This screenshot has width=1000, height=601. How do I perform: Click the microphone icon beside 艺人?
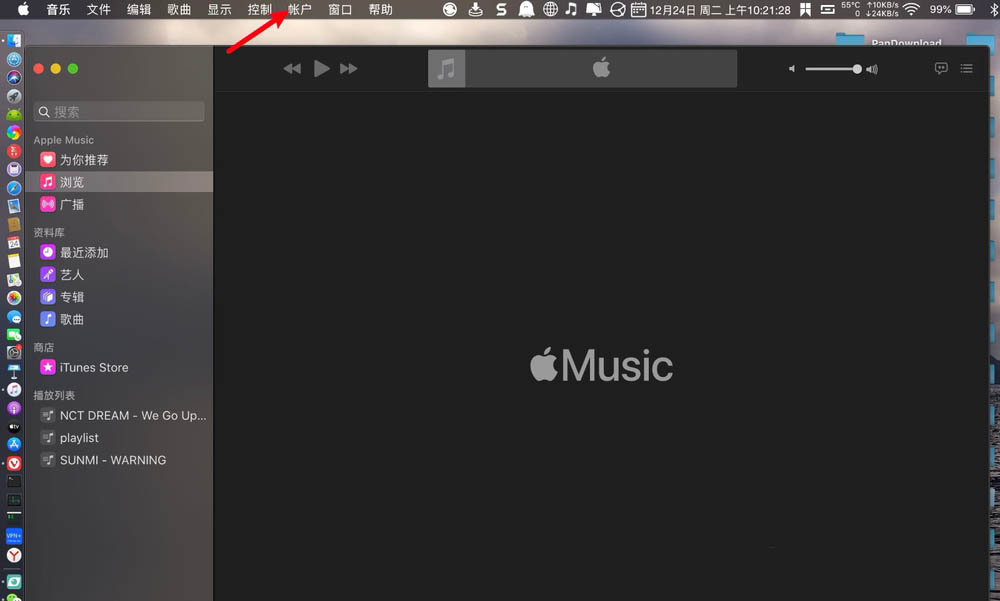coord(48,275)
